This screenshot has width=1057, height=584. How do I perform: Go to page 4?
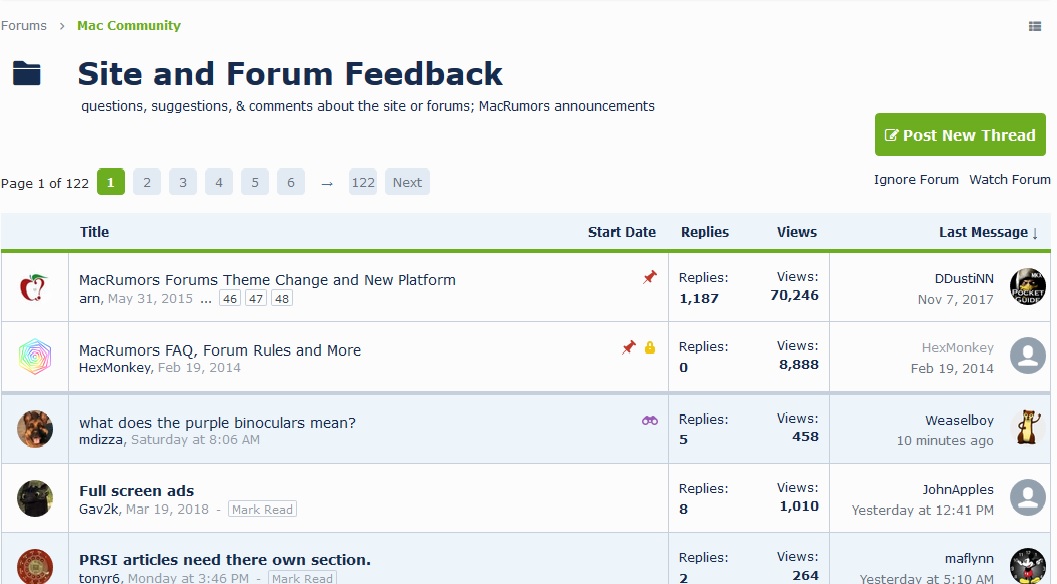click(x=219, y=182)
